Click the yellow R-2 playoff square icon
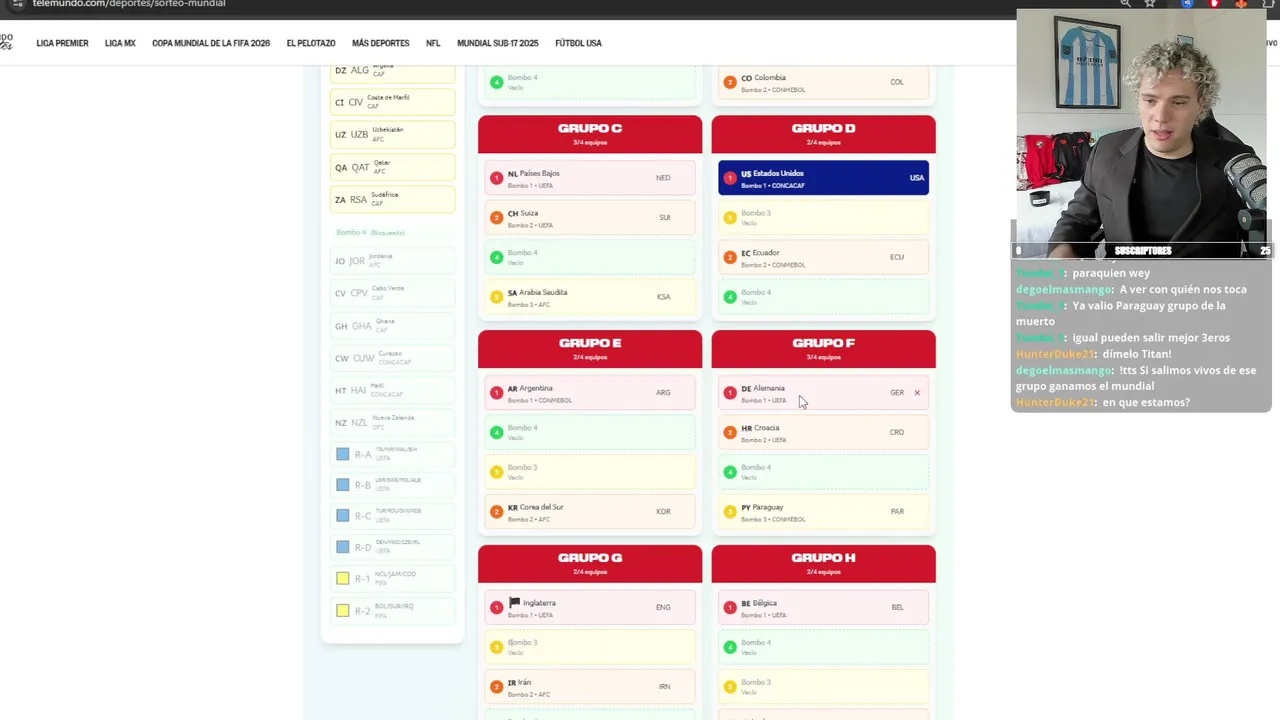Image resolution: width=1280 pixels, height=720 pixels. coord(343,610)
